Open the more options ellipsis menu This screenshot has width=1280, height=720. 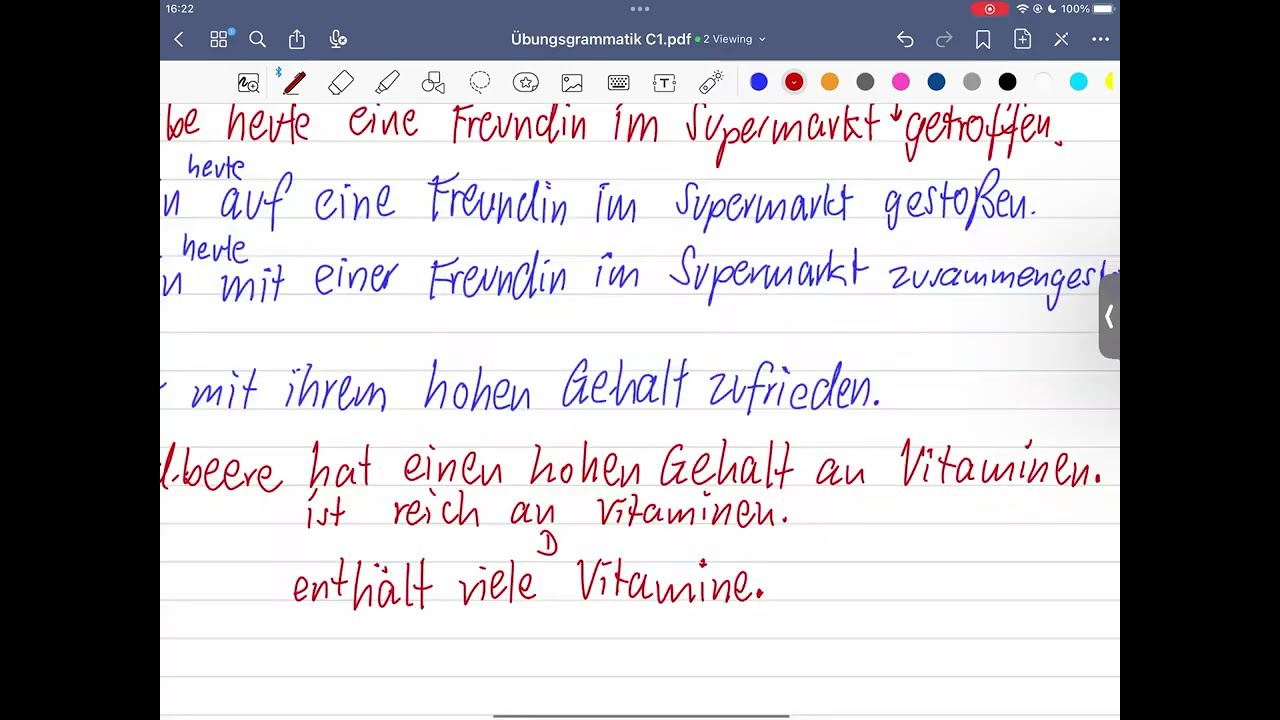tap(1101, 39)
